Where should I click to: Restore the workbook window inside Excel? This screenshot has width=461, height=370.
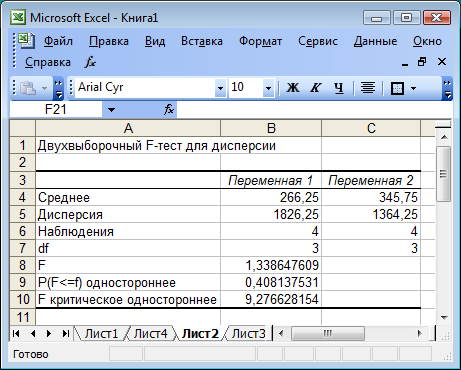pos(422,62)
